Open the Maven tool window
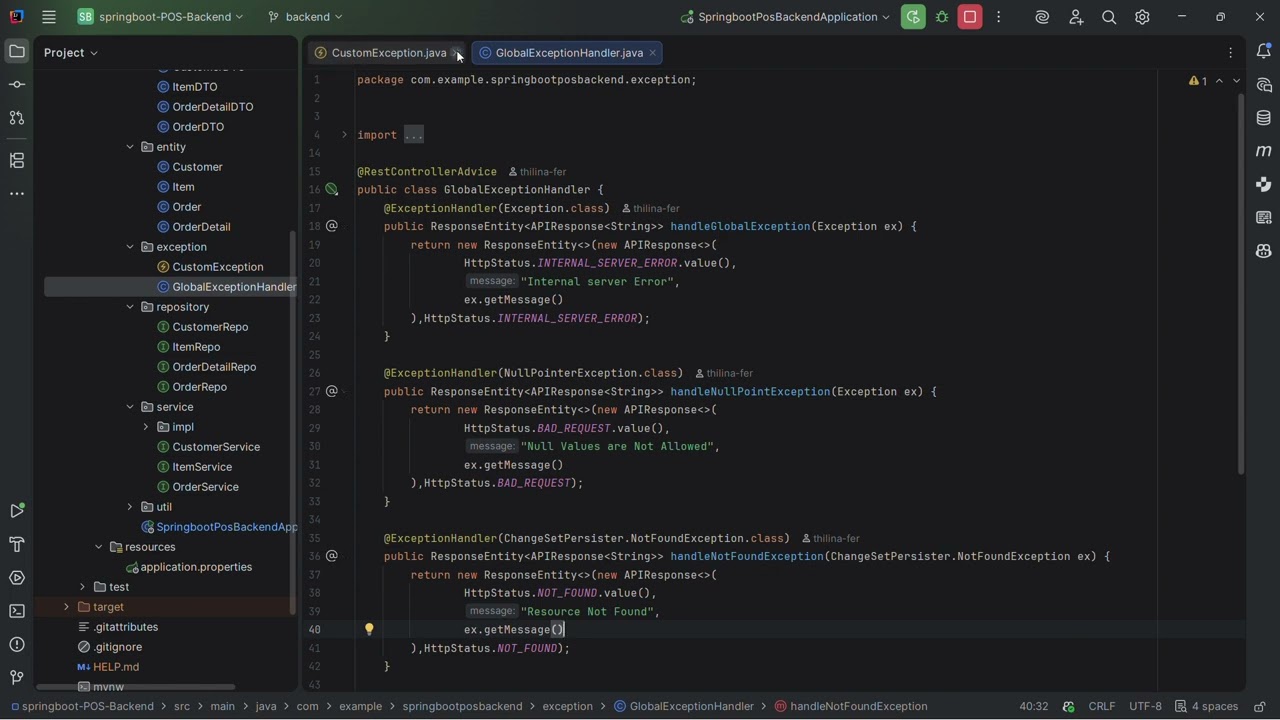The image size is (1280, 720). coord(1264,151)
